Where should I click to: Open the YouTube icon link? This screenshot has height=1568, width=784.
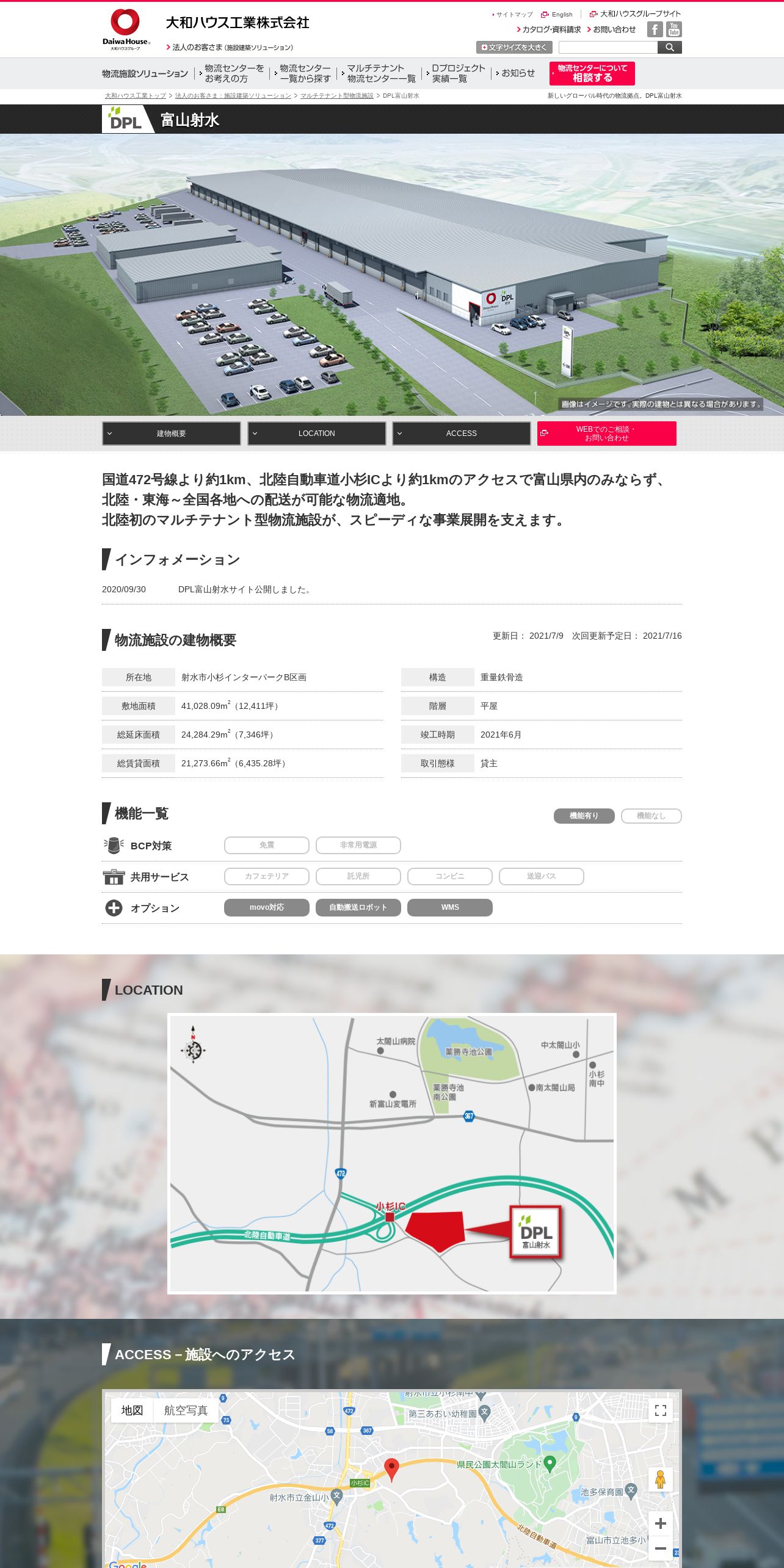674,29
